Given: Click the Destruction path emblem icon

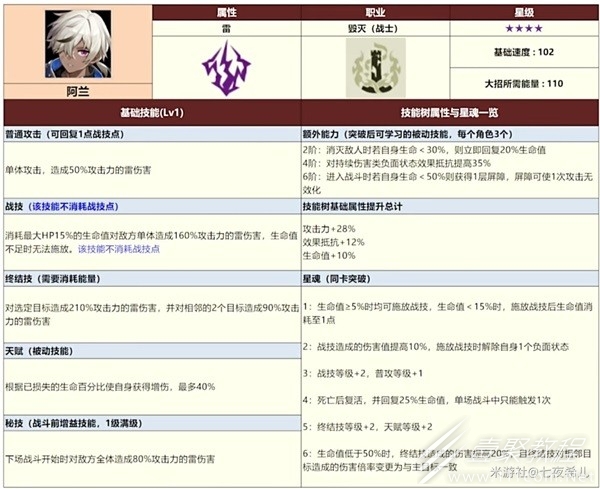Looking at the screenshot, I should tap(375, 68).
